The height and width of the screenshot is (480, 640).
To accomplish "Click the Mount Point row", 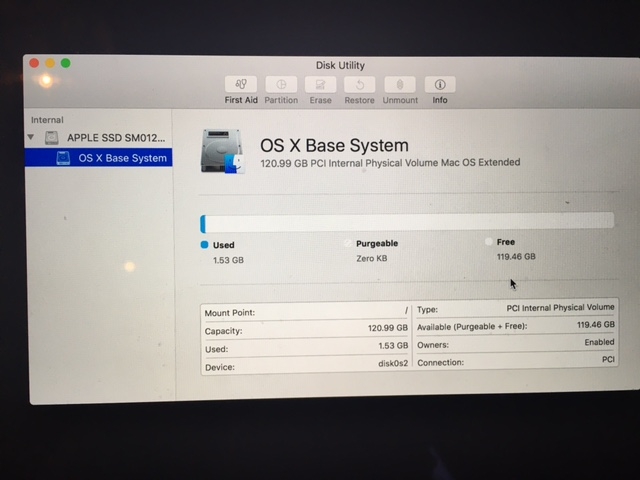I will click(306, 312).
